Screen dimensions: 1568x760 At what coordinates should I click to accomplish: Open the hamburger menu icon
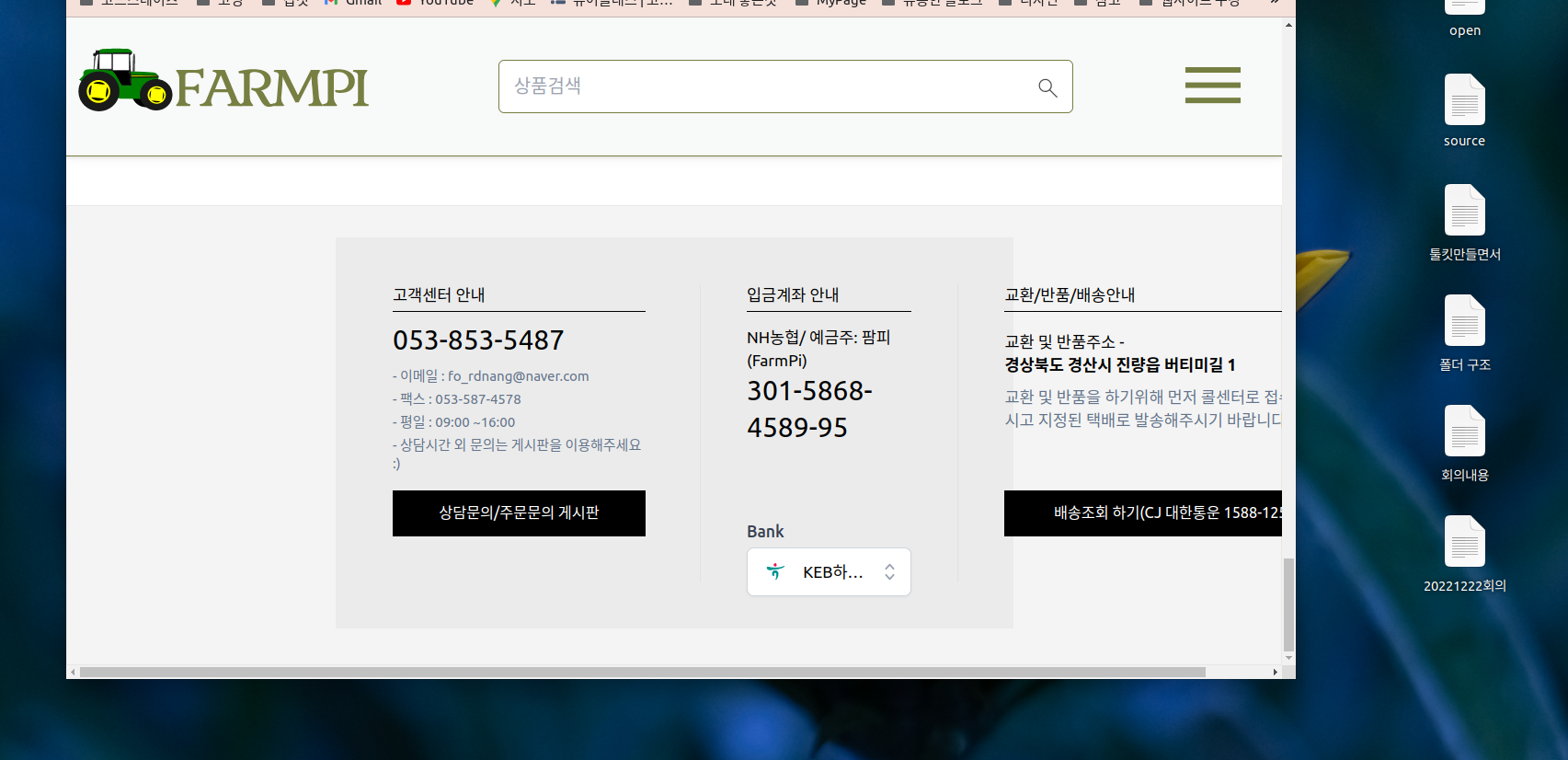pyautogui.click(x=1212, y=85)
